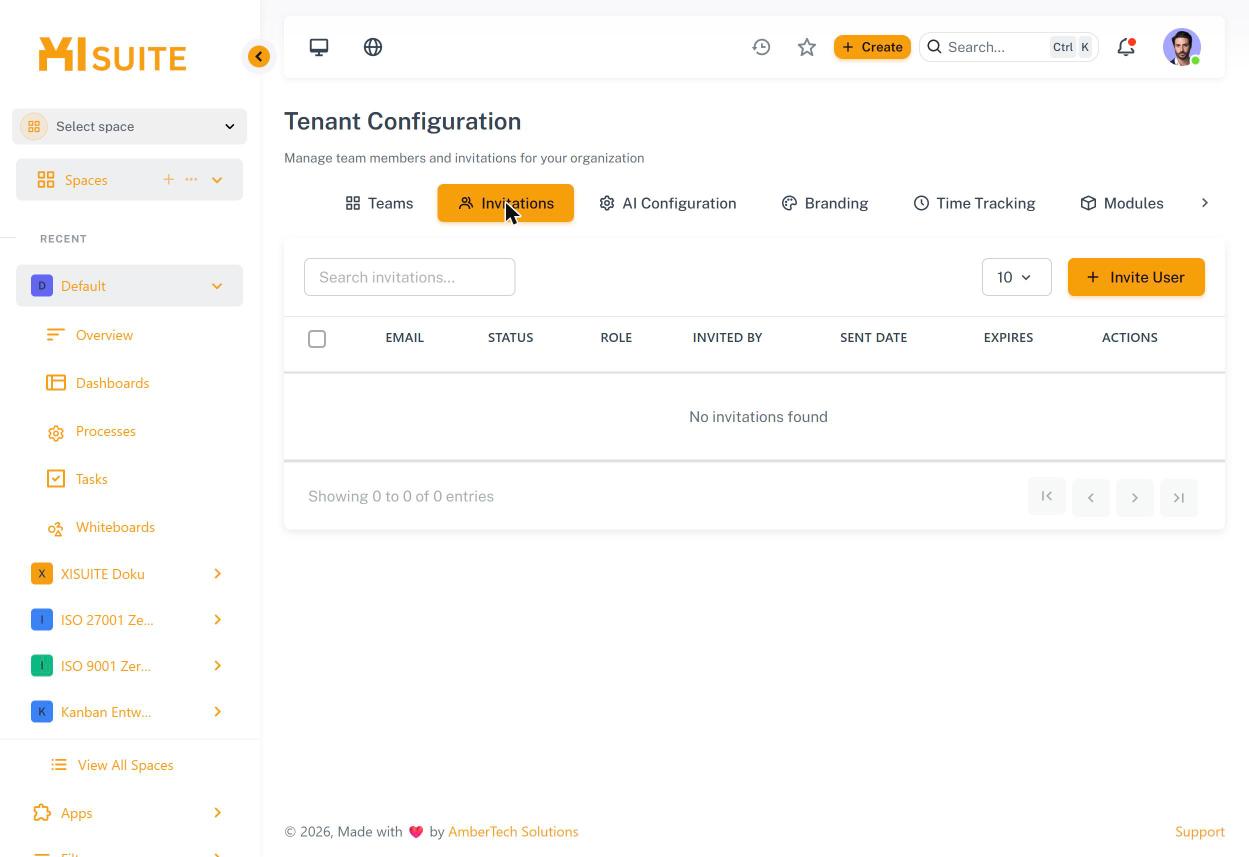The height and width of the screenshot is (857, 1249).
Task: Switch to the Modules tab
Action: (x=1122, y=203)
